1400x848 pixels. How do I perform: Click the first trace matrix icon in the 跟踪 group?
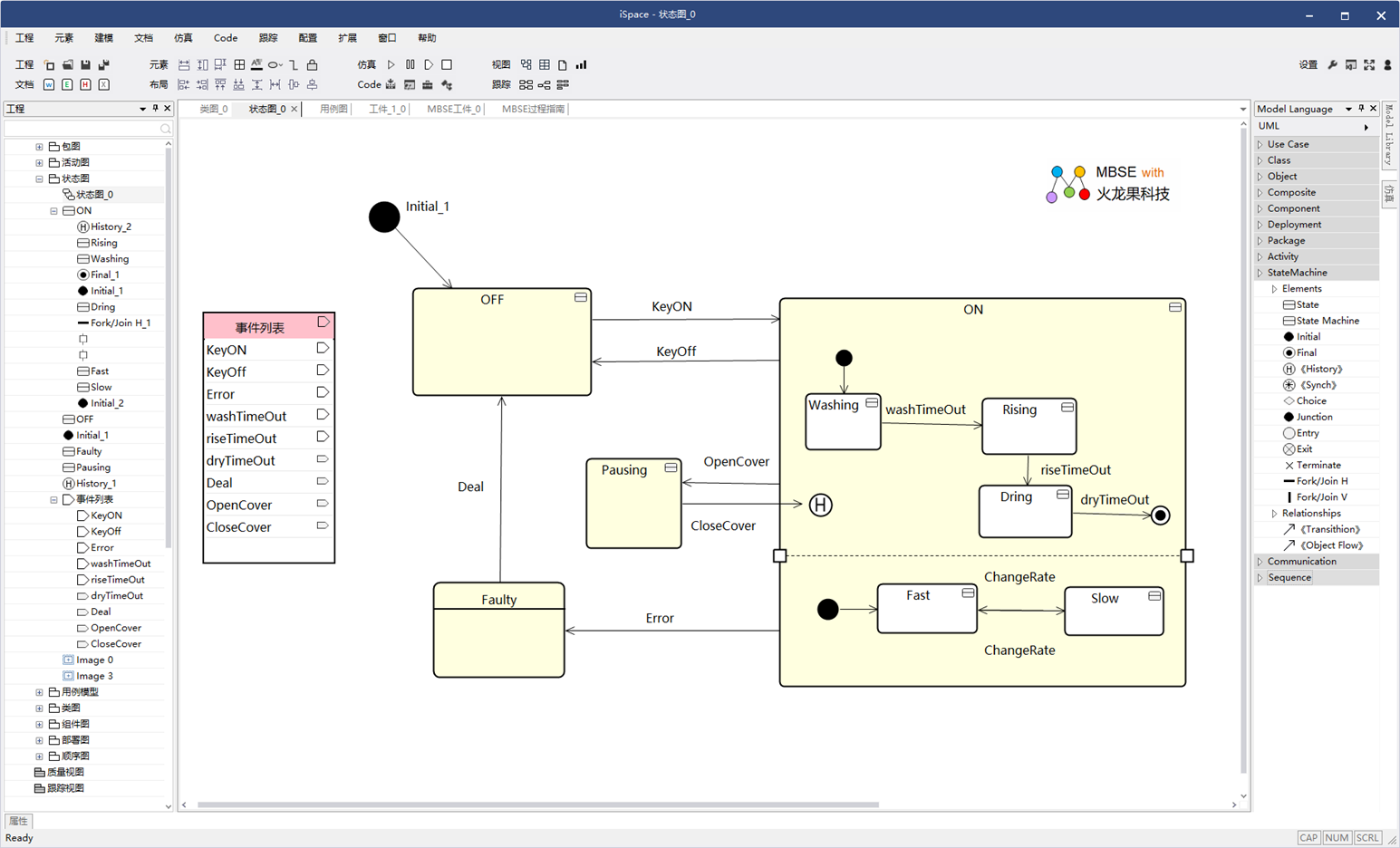tap(526, 85)
